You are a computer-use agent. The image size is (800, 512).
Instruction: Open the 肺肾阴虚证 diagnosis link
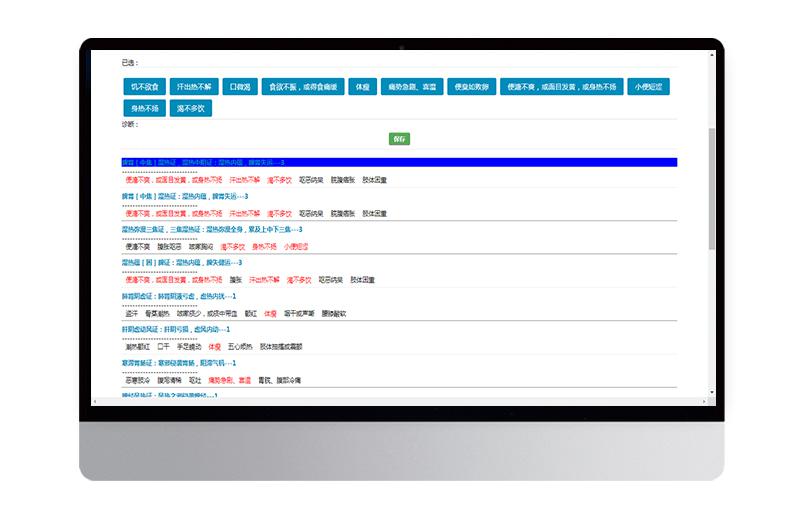click(x=179, y=296)
